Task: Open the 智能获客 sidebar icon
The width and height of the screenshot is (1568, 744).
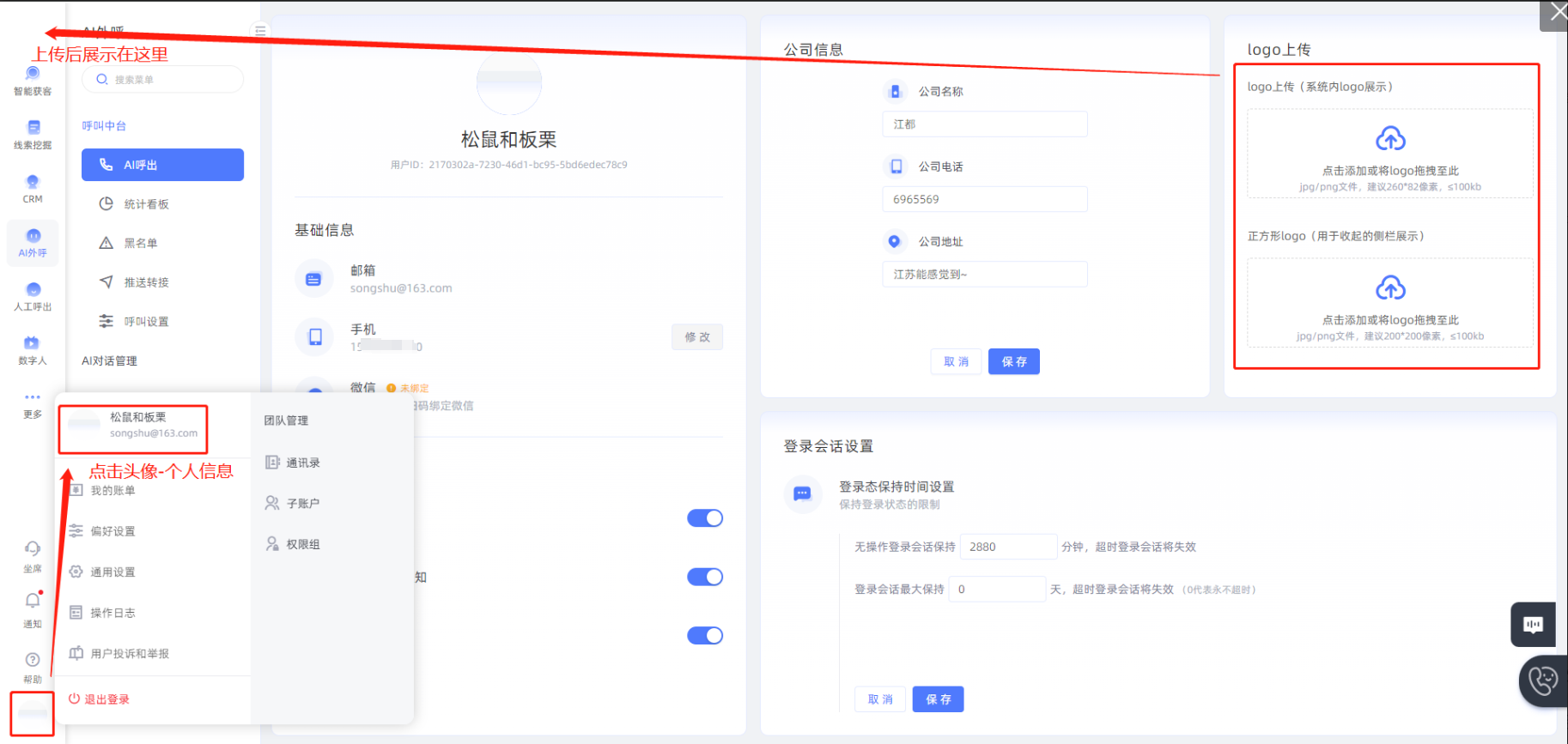Action: point(33,79)
